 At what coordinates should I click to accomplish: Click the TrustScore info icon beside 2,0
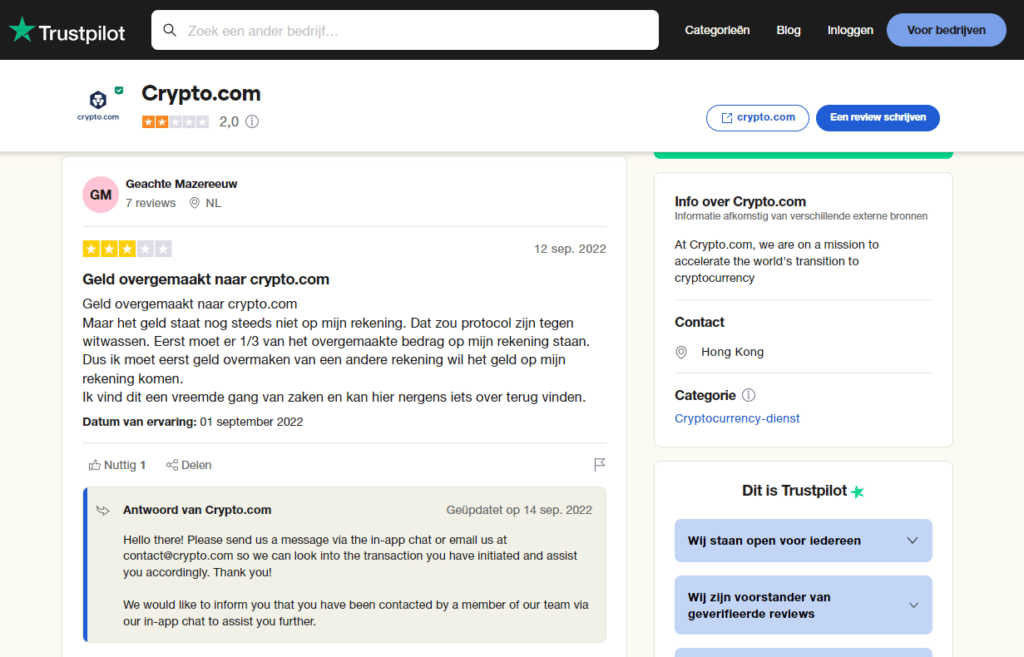(x=252, y=121)
